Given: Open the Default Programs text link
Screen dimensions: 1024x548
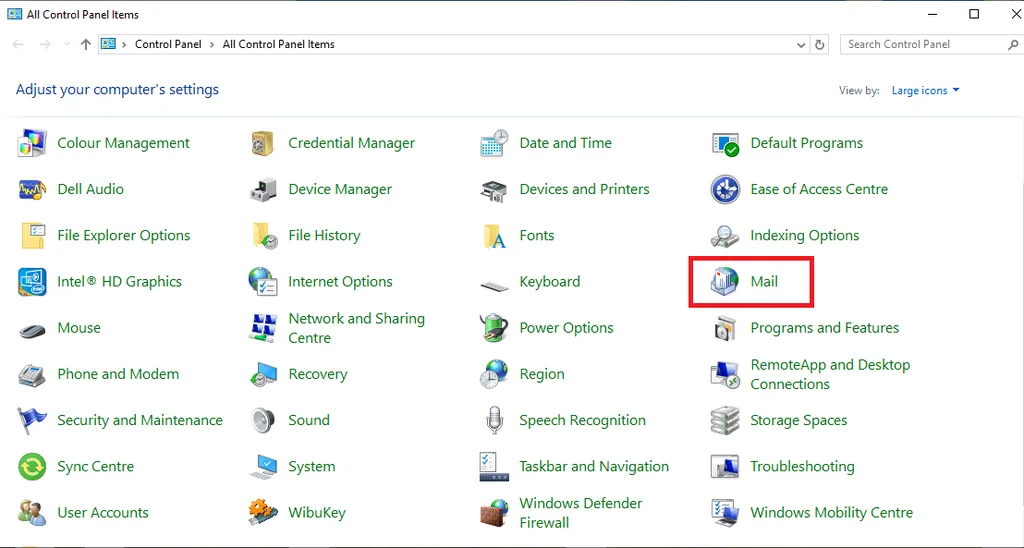Looking at the screenshot, I should click(x=807, y=143).
